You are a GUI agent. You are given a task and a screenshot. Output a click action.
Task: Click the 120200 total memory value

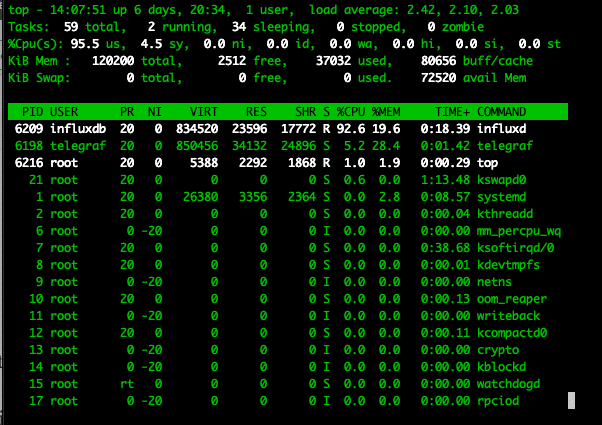[x=113, y=61]
